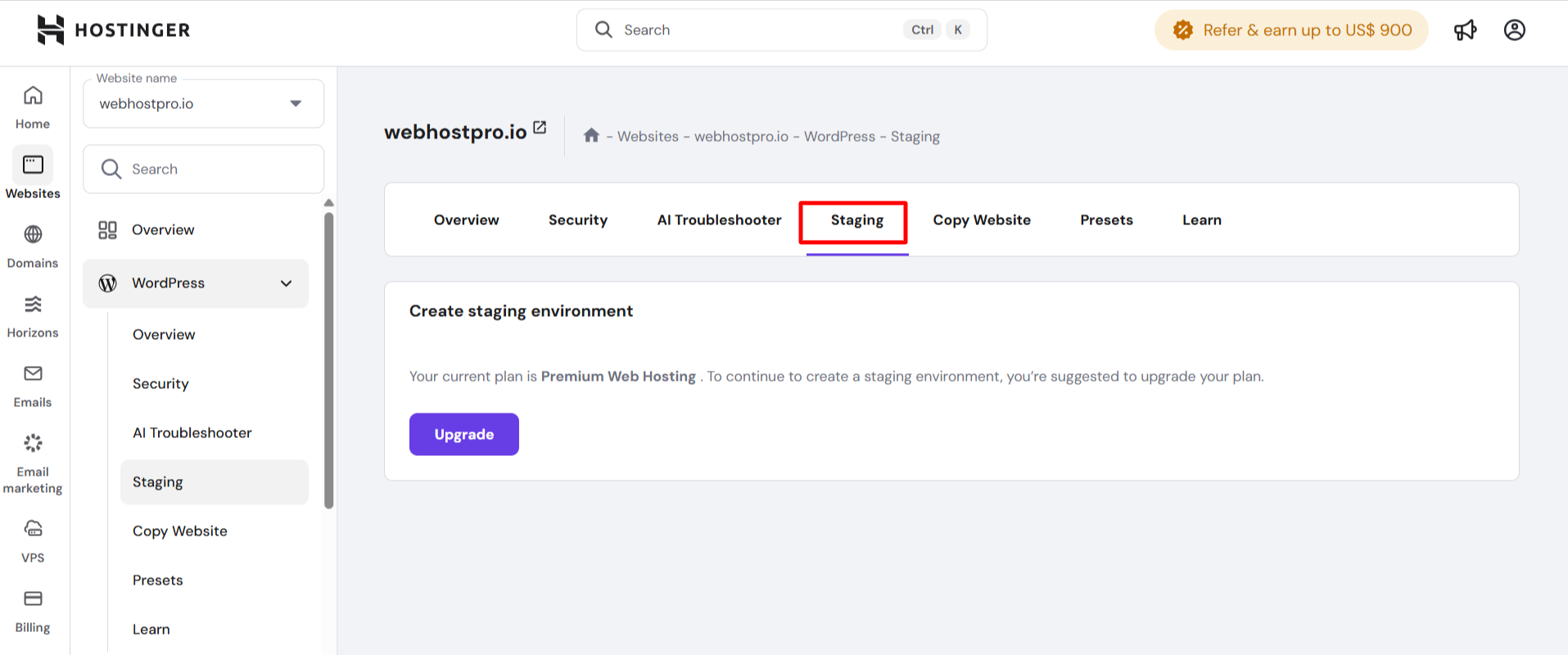Open the Presets tab
The image size is (1568, 655).
tap(1106, 219)
